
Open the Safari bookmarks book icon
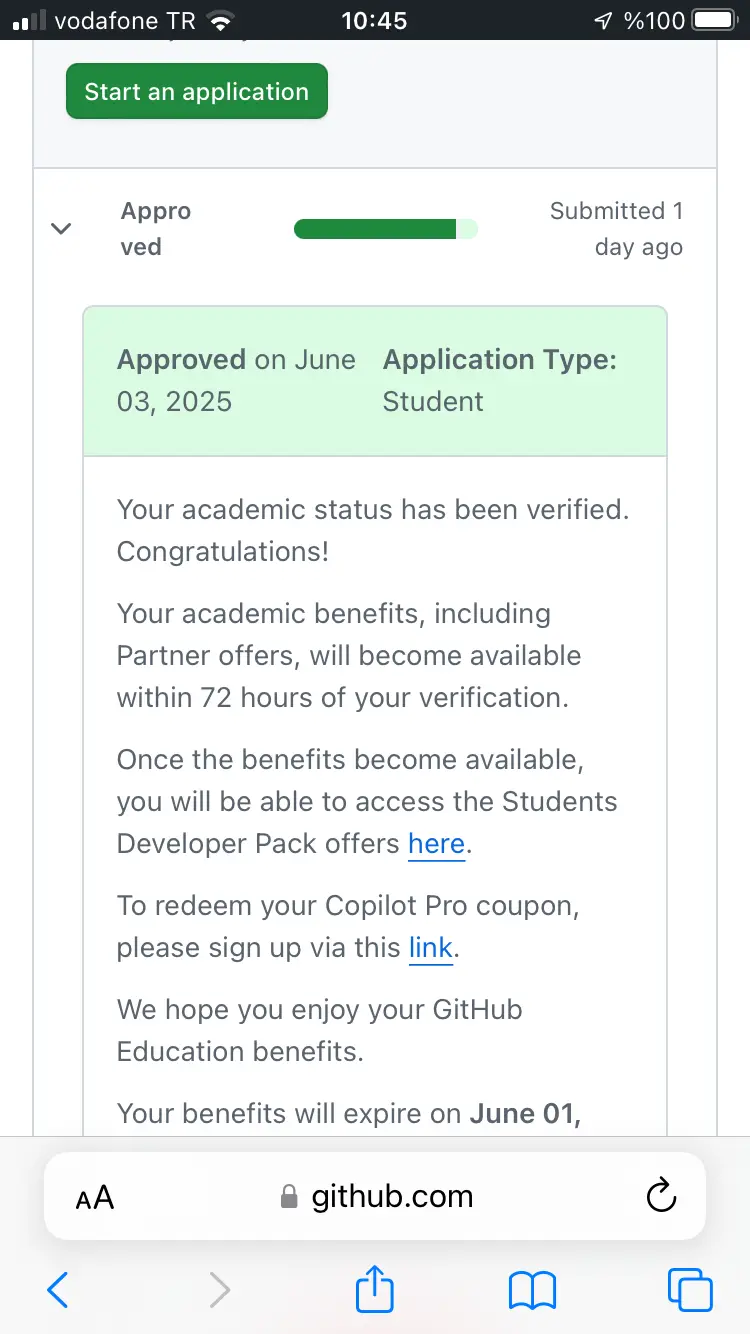pos(532,1290)
